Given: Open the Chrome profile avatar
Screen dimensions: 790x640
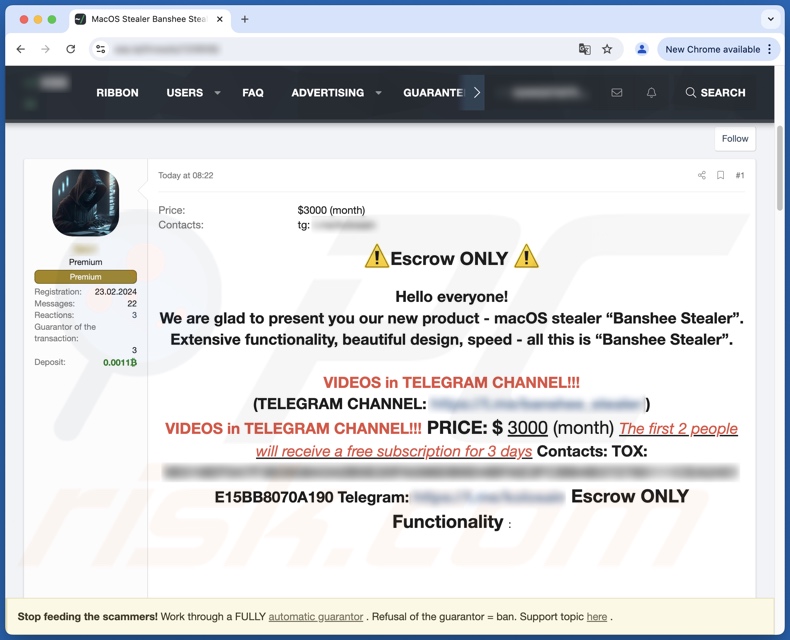Looking at the screenshot, I should [641, 49].
